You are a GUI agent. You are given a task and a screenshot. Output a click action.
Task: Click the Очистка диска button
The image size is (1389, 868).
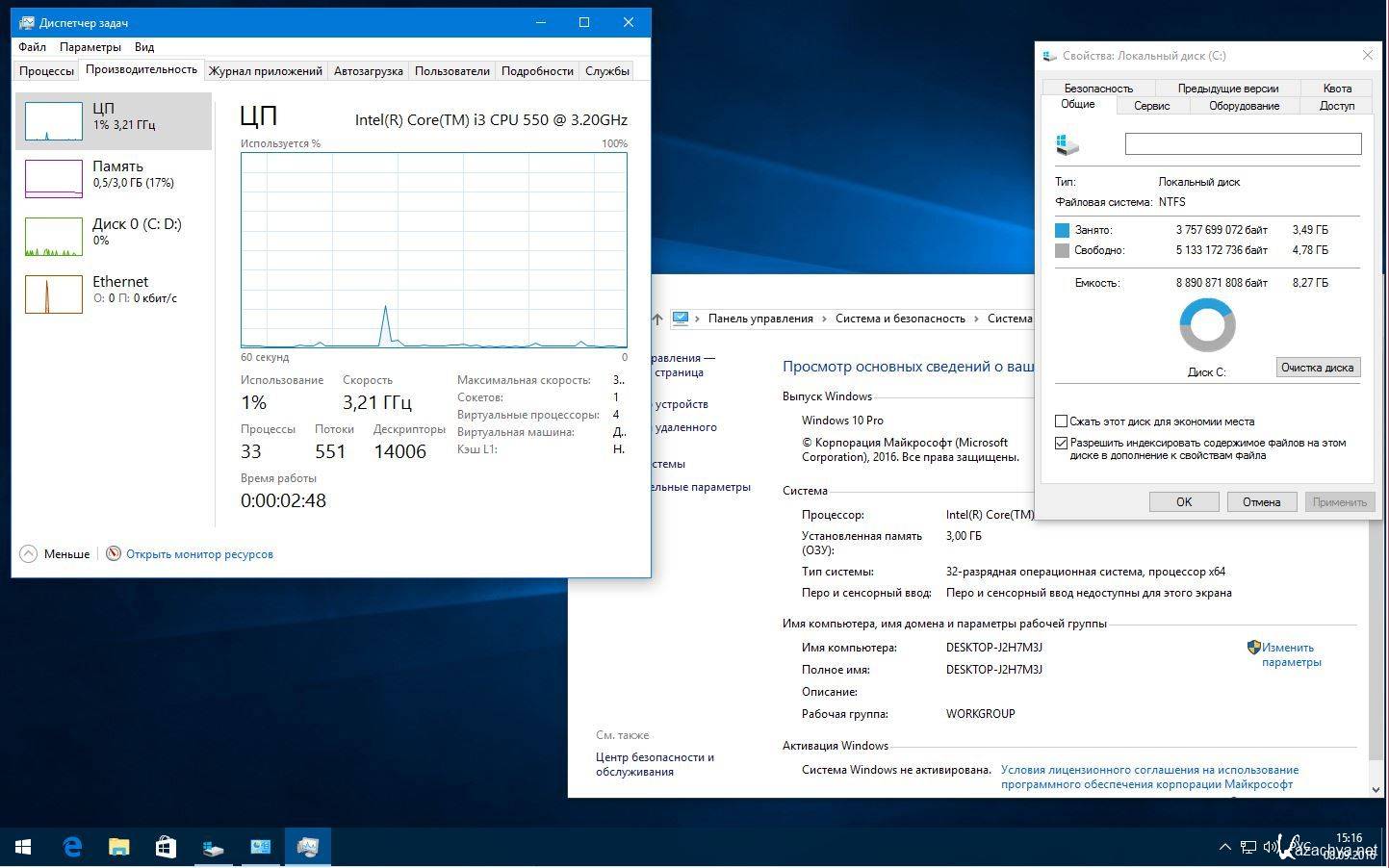(1317, 368)
